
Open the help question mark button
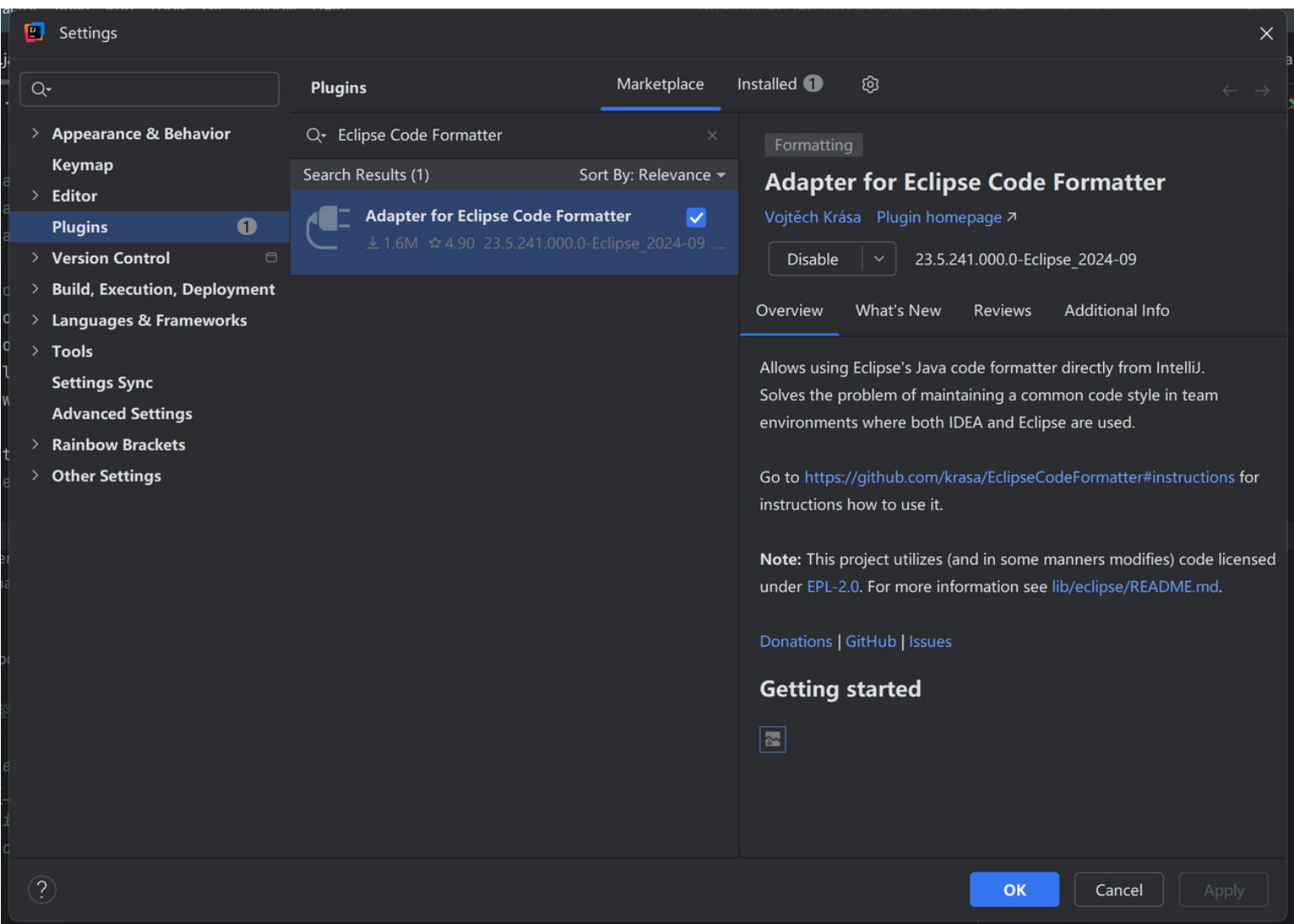pos(42,889)
